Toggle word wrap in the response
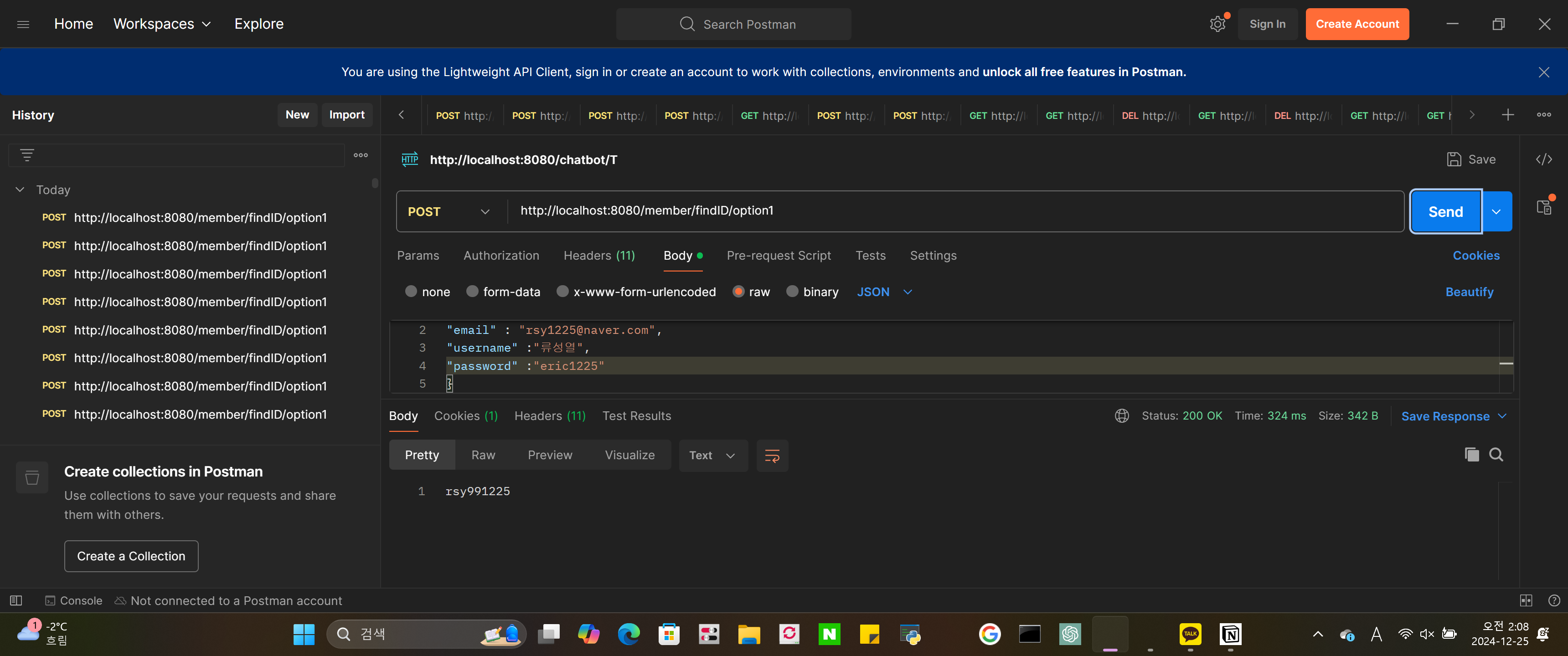Screen dimensions: 1568x656 (772, 456)
